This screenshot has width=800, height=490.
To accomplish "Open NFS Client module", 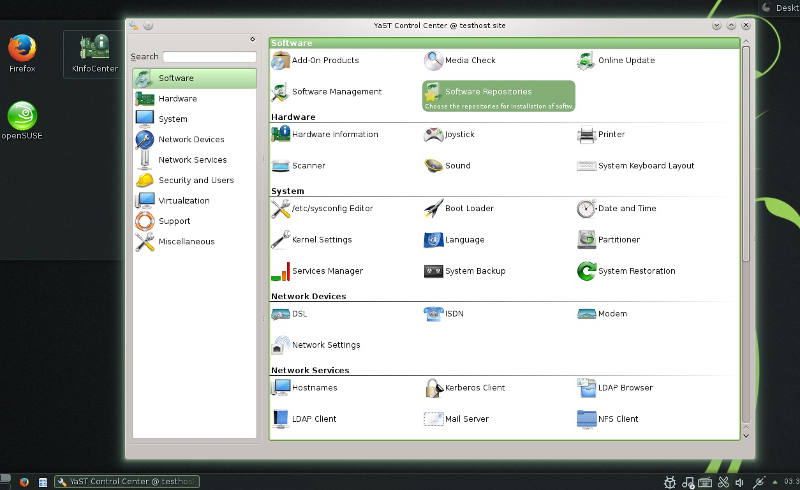I will click(x=608, y=419).
